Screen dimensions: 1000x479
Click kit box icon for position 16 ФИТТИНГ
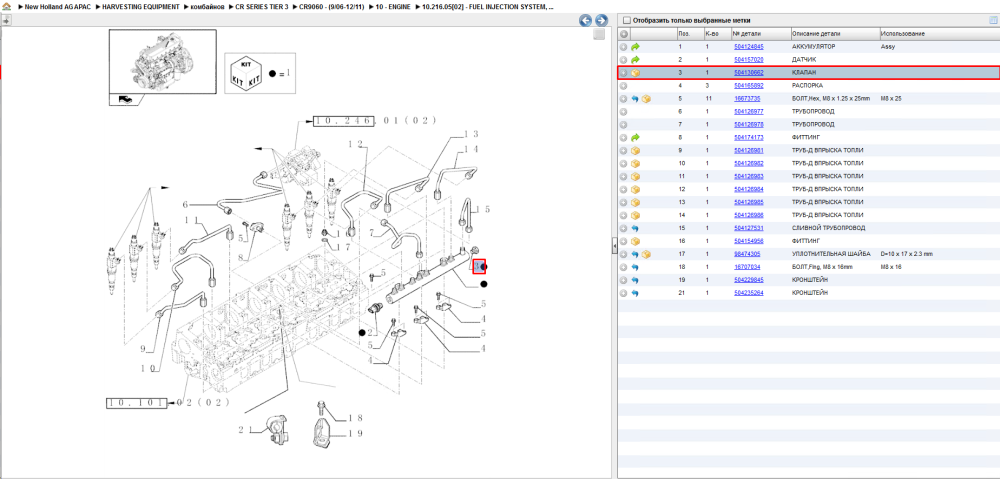point(635,241)
